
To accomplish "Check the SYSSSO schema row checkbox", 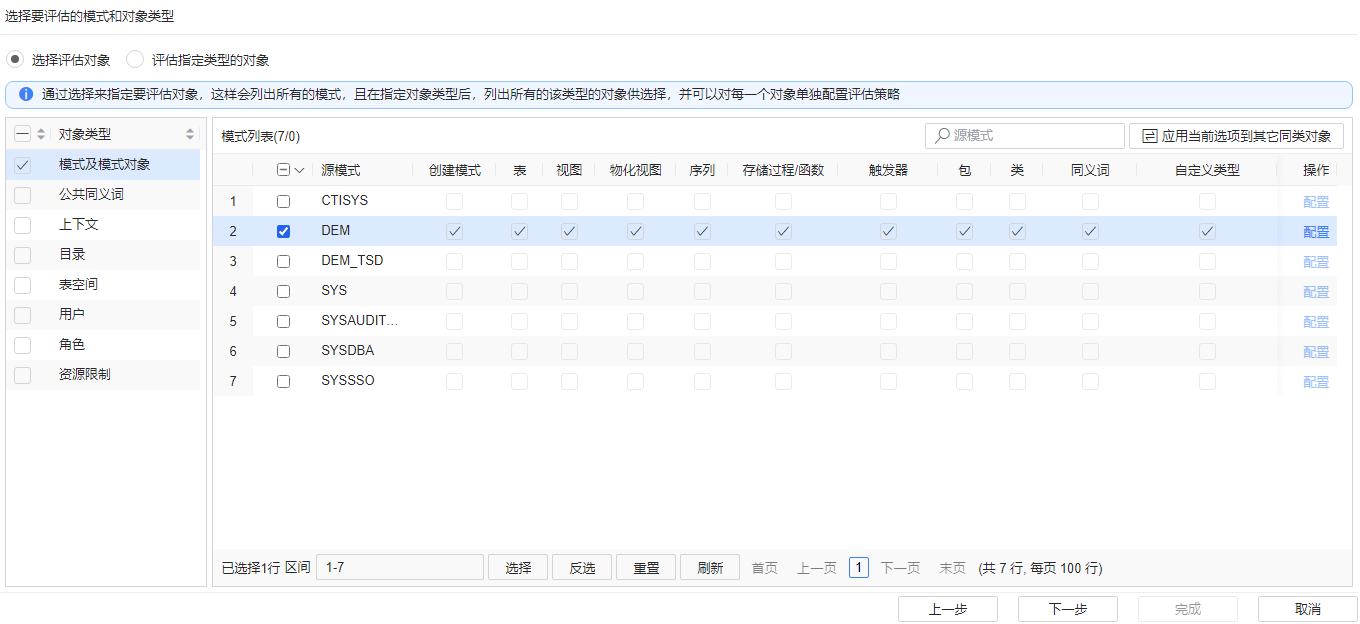I will tap(283, 381).
